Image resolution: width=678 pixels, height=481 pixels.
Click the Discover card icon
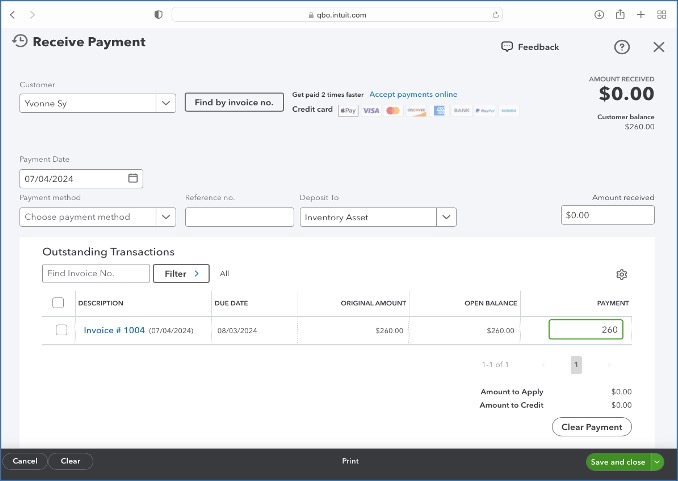point(416,111)
